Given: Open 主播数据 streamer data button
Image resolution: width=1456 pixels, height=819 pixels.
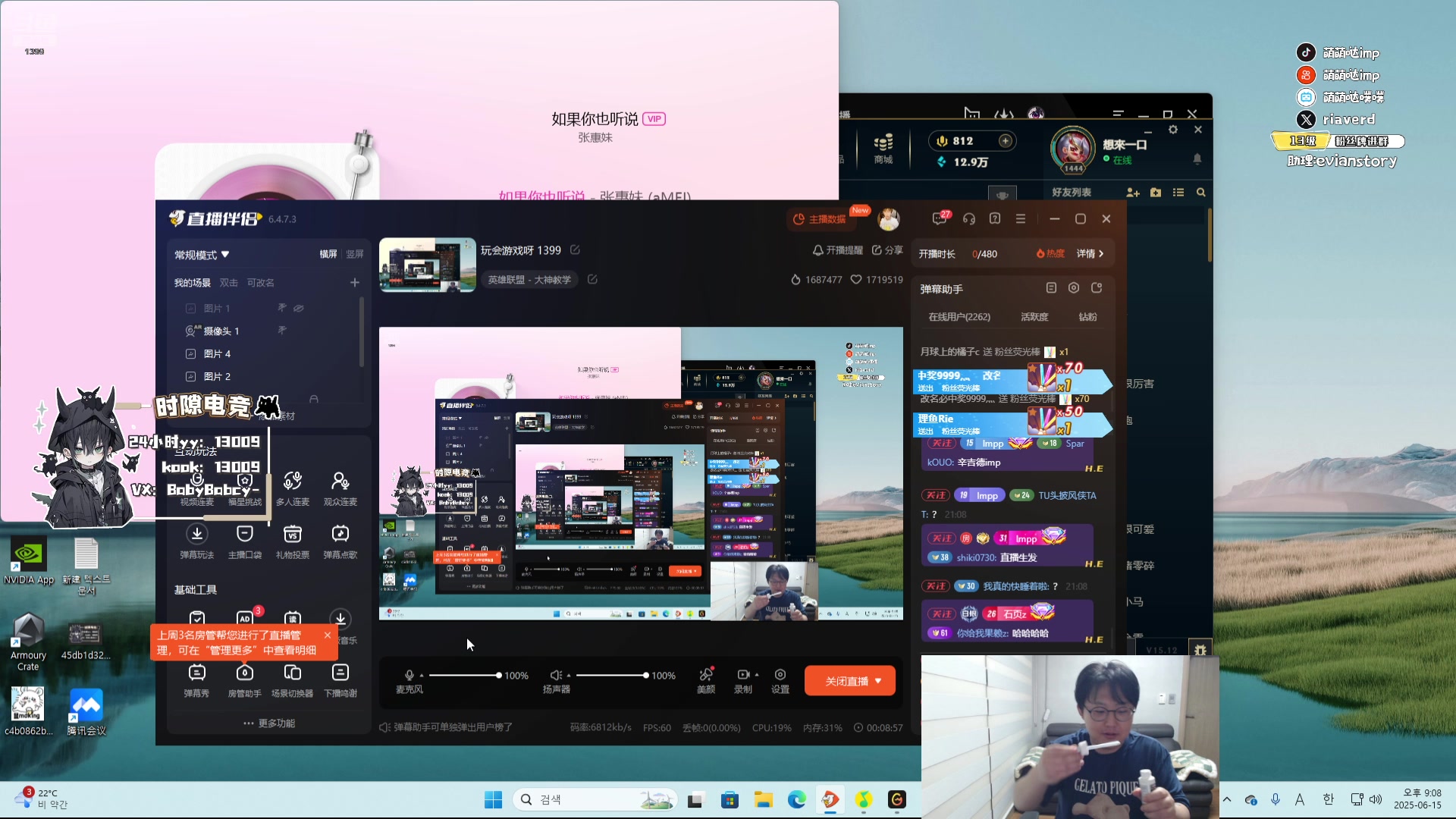Looking at the screenshot, I should tap(819, 218).
